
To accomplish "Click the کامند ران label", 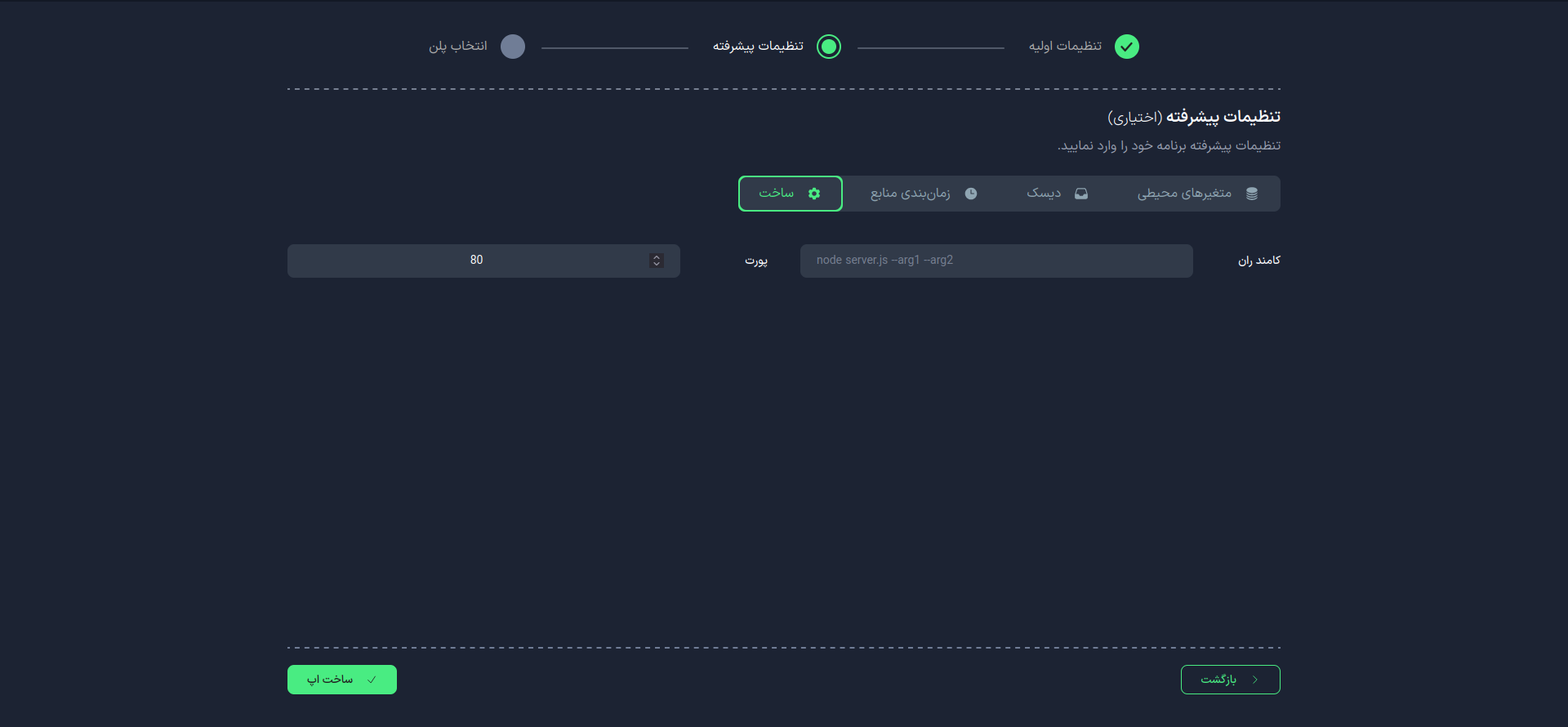I will tap(1259, 261).
